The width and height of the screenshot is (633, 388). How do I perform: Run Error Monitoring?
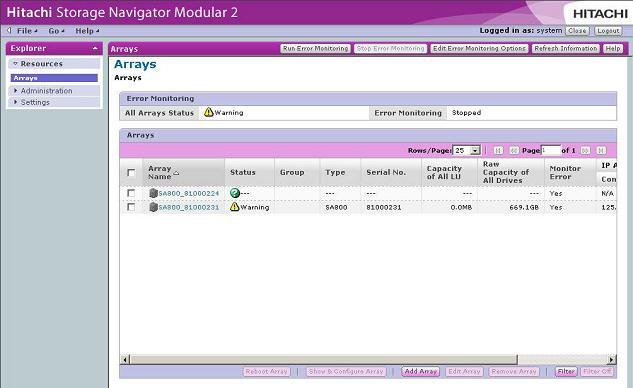[x=315, y=48]
